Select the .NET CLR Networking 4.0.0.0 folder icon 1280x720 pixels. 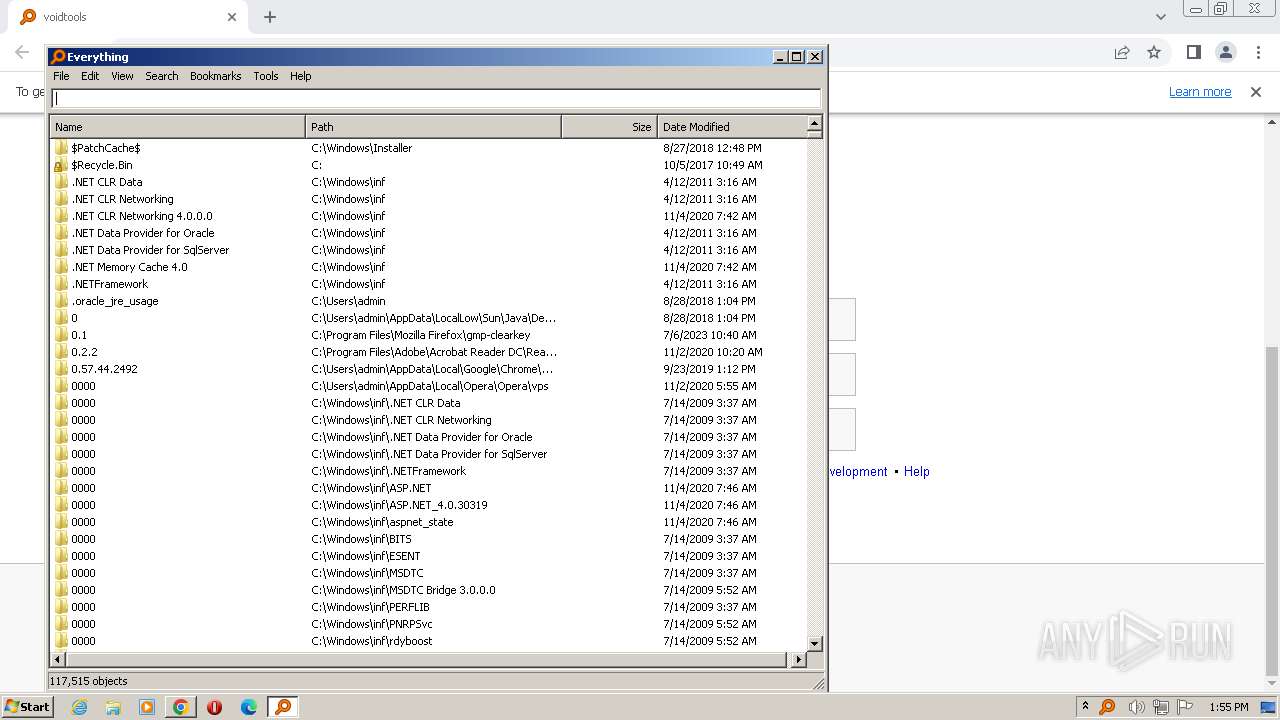61,216
